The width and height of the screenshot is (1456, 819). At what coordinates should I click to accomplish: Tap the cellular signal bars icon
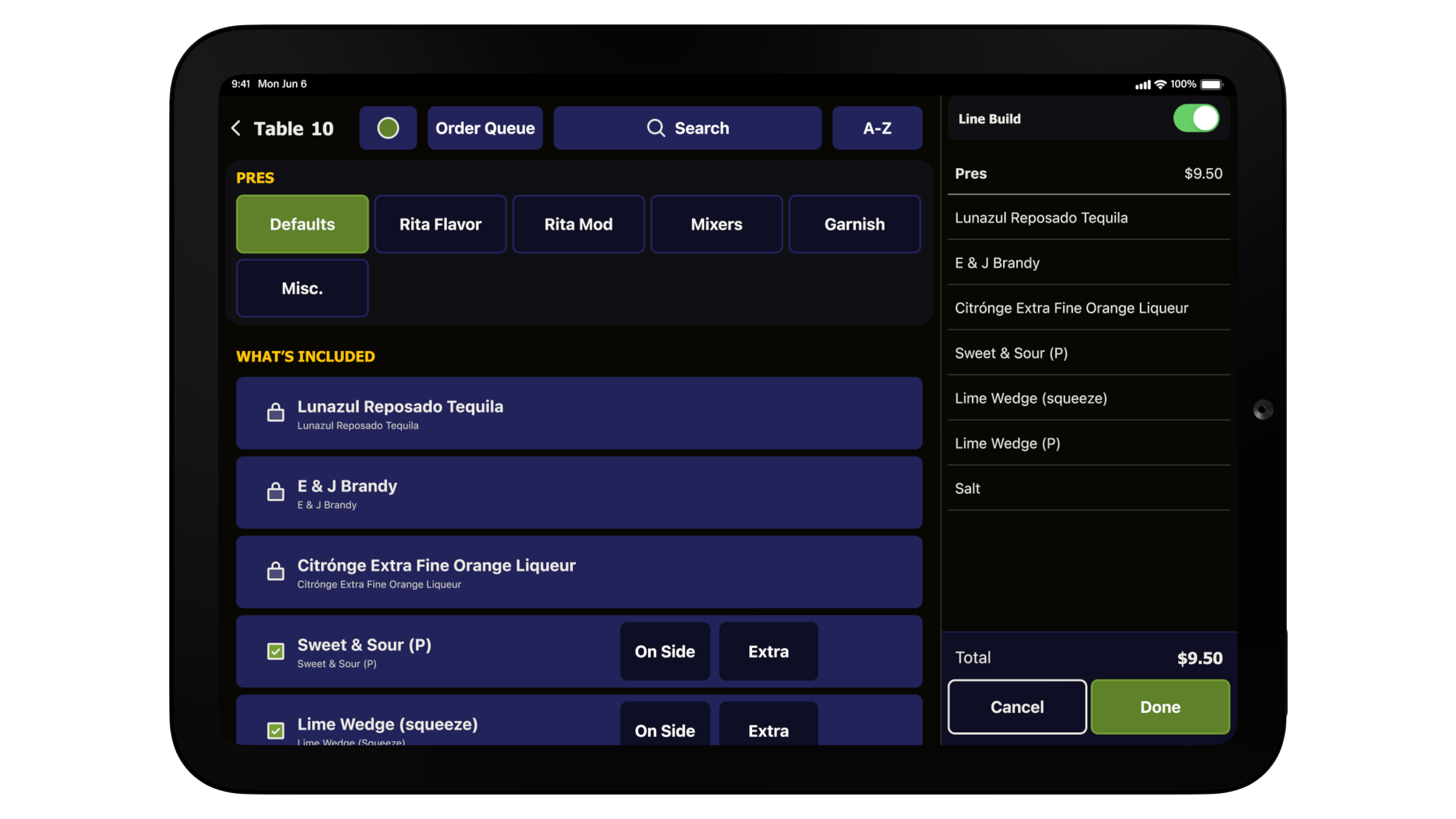click(x=1142, y=85)
